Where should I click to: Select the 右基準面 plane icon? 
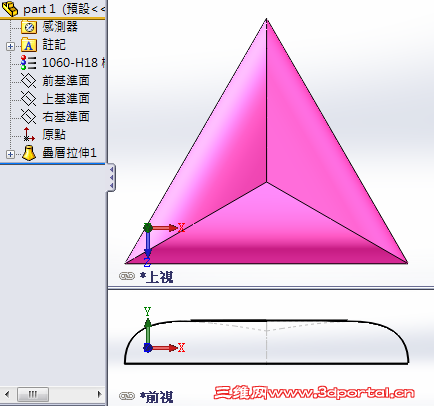tap(29, 117)
